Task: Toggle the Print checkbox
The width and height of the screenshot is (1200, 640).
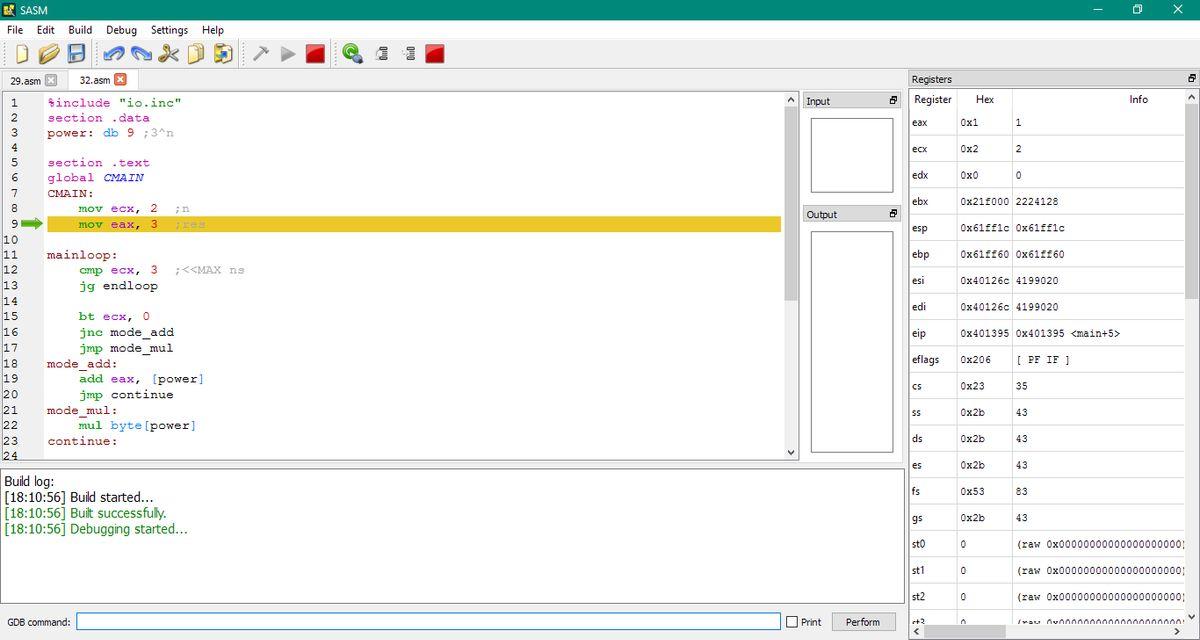Action: (792, 622)
